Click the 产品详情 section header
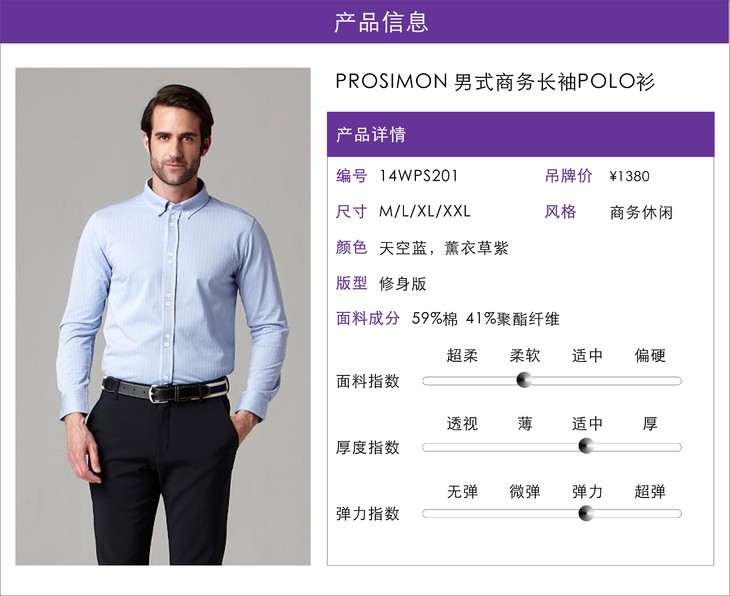Image resolution: width=730 pixels, height=596 pixels. tap(520, 134)
